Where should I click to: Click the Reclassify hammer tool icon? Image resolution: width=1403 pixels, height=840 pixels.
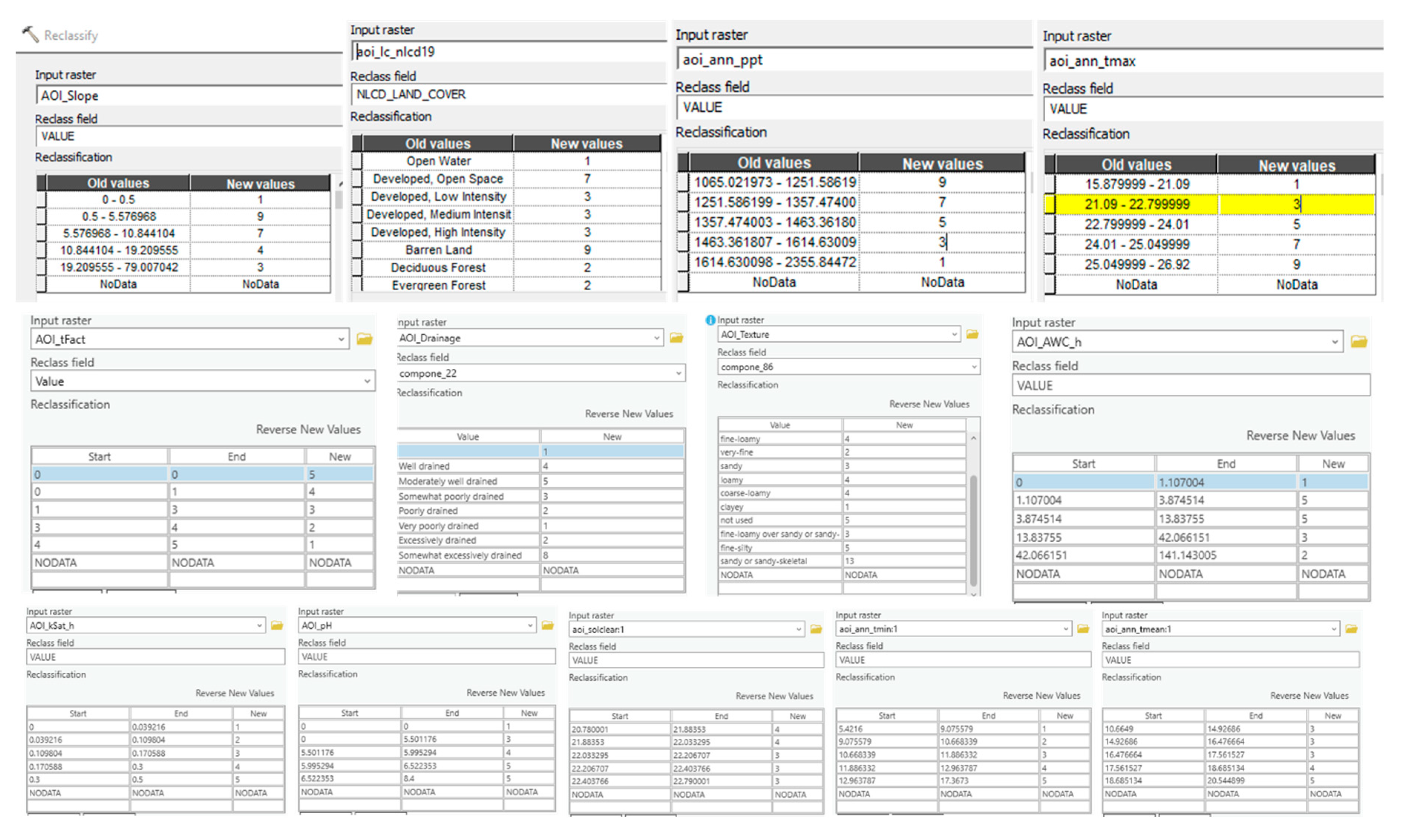pyautogui.click(x=30, y=35)
